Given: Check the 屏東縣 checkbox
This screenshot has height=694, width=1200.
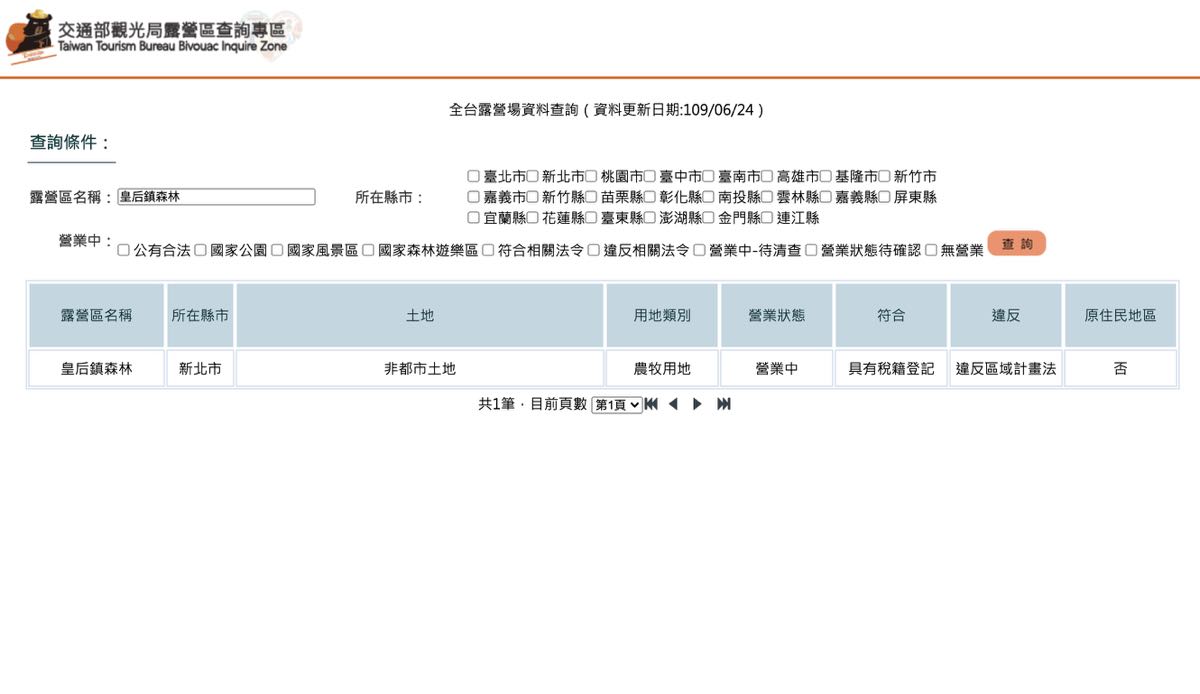Looking at the screenshot, I should coord(885,197).
